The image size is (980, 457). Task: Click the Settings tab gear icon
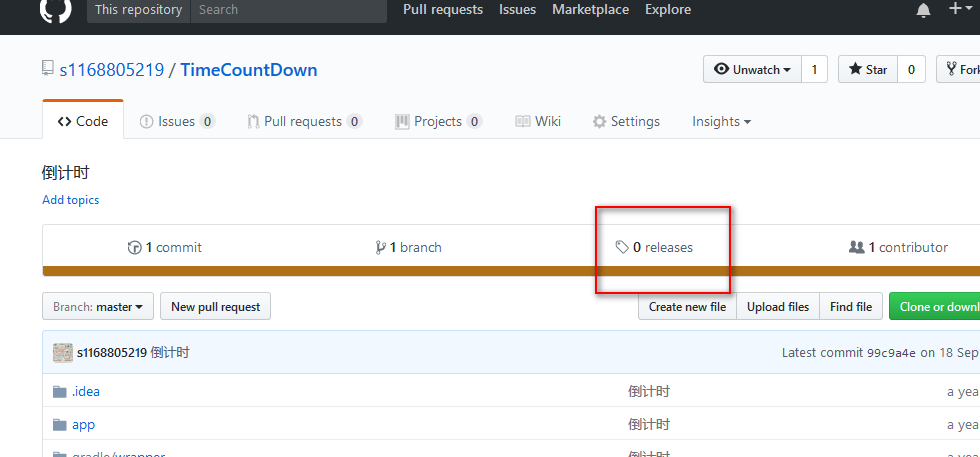click(599, 121)
